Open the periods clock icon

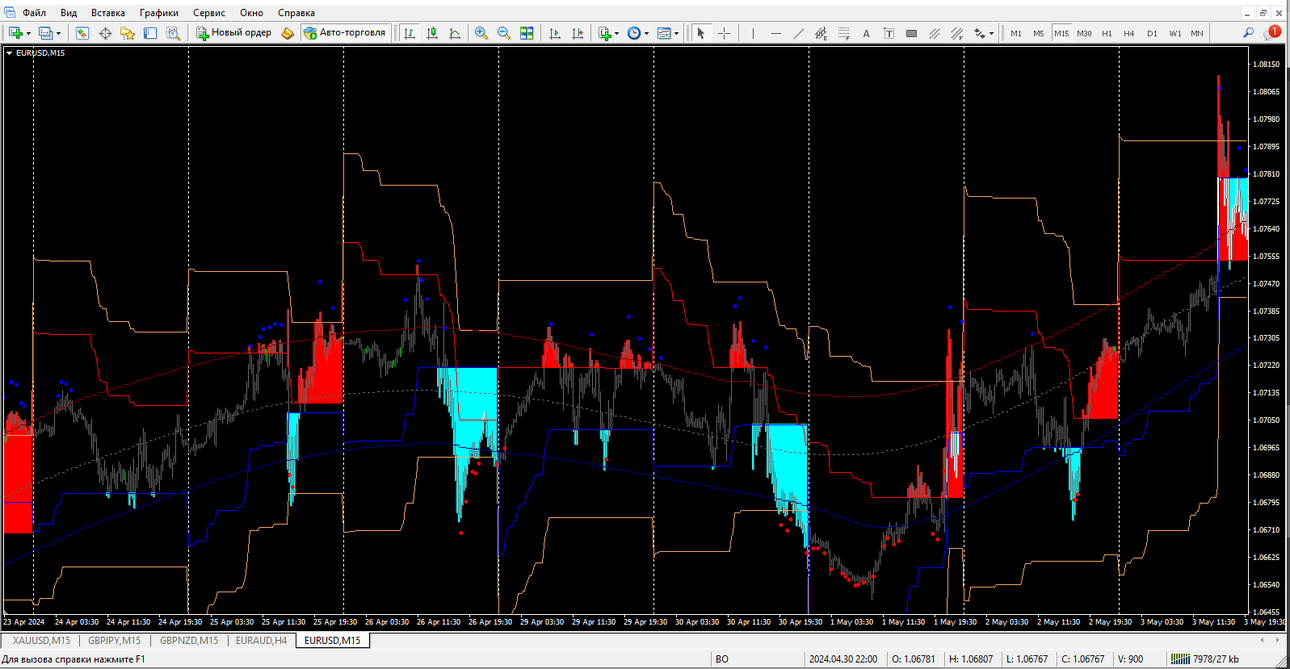(x=634, y=33)
